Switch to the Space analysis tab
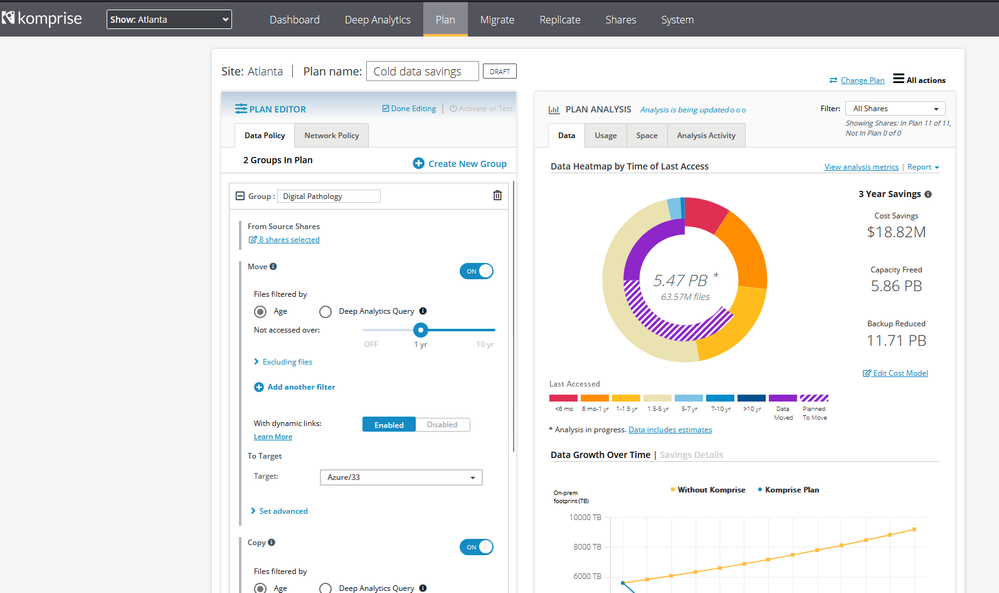This screenshot has height=593, width=999. [647, 136]
